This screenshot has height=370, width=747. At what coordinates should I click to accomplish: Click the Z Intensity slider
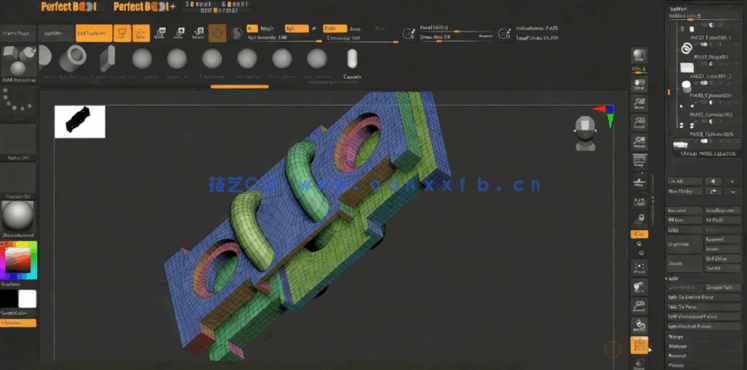tap(362, 39)
